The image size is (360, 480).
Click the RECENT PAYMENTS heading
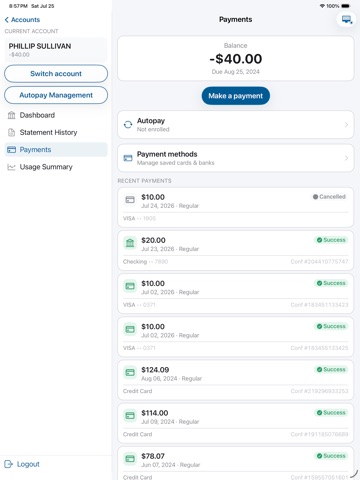click(144, 181)
